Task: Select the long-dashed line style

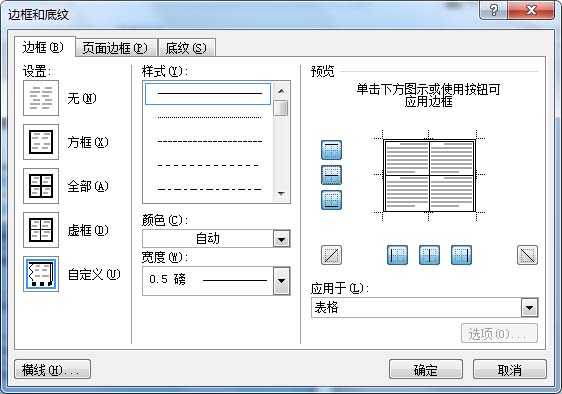Action: click(209, 165)
